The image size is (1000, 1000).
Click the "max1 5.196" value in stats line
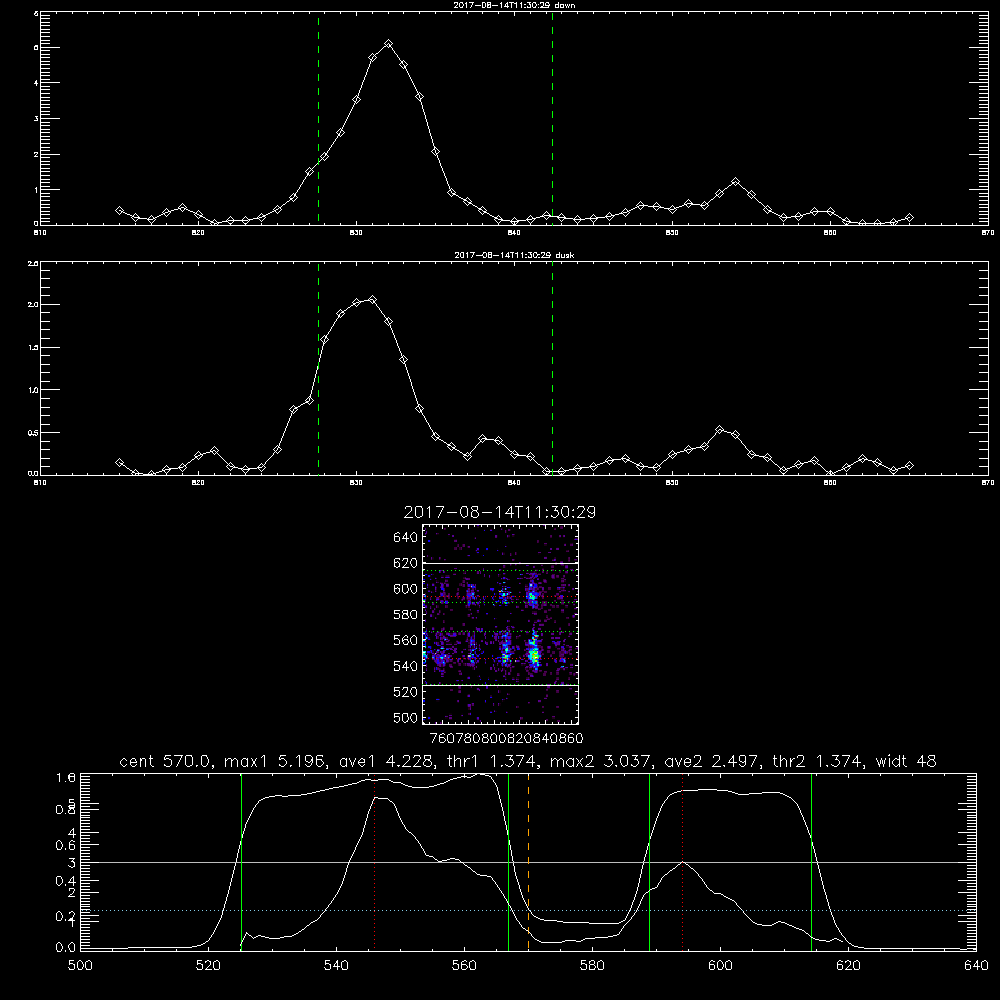[275, 761]
